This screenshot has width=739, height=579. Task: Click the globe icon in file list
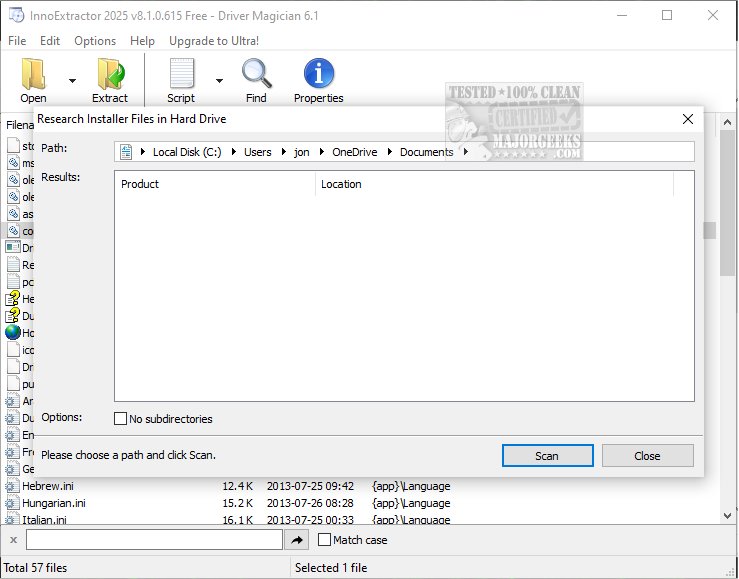[x=13, y=333]
